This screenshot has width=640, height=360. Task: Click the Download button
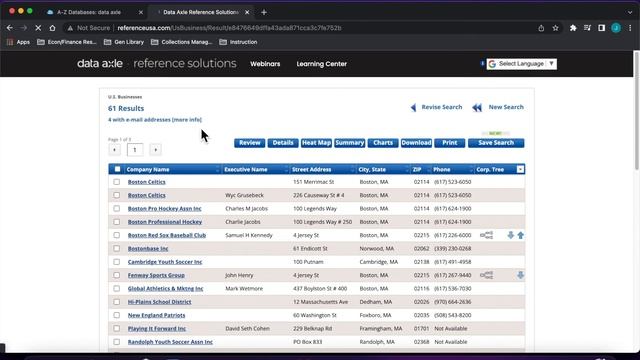(x=416, y=143)
